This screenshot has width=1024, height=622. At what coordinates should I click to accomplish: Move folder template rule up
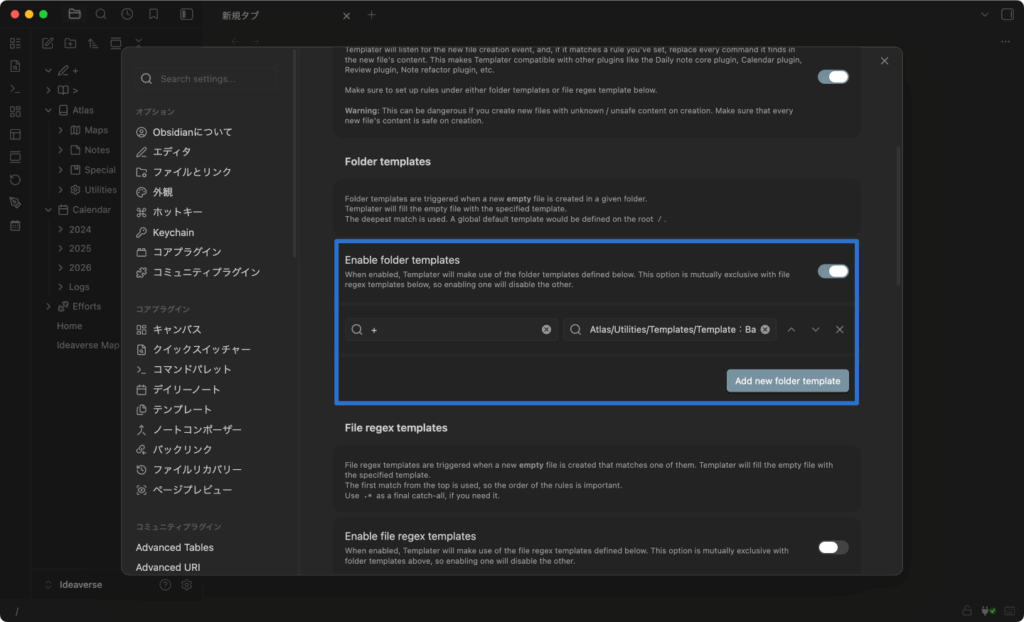click(x=792, y=330)
